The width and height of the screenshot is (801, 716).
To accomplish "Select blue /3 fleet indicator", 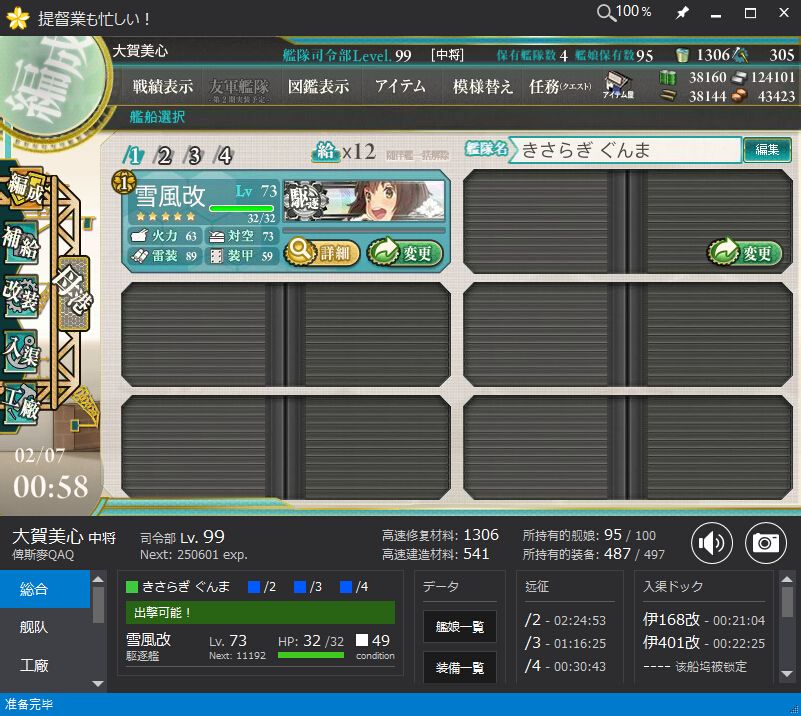I will pyautogui.click(x=308, y=586).
